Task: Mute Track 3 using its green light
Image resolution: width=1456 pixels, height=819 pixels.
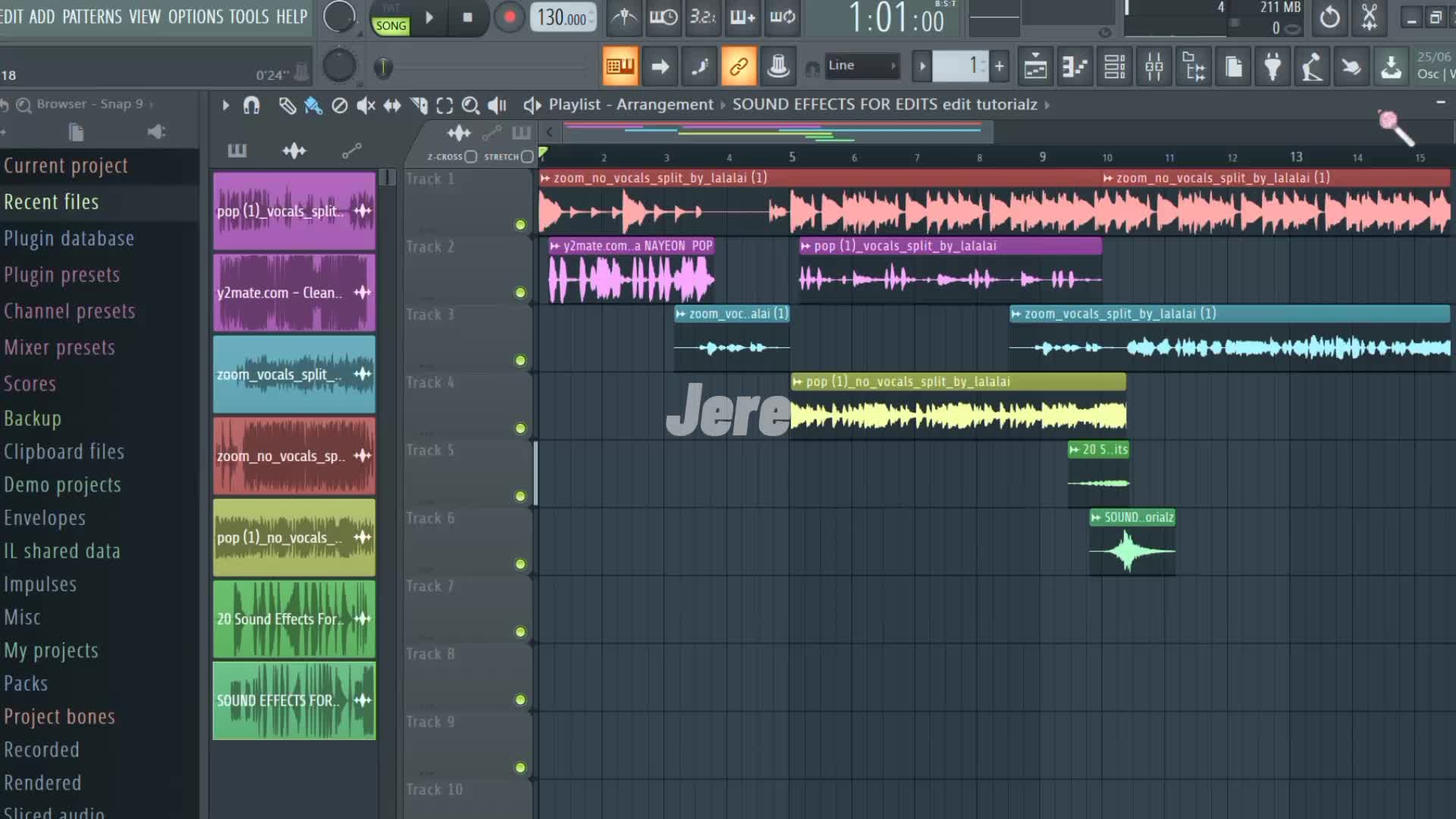Action: tap(520, 360)
